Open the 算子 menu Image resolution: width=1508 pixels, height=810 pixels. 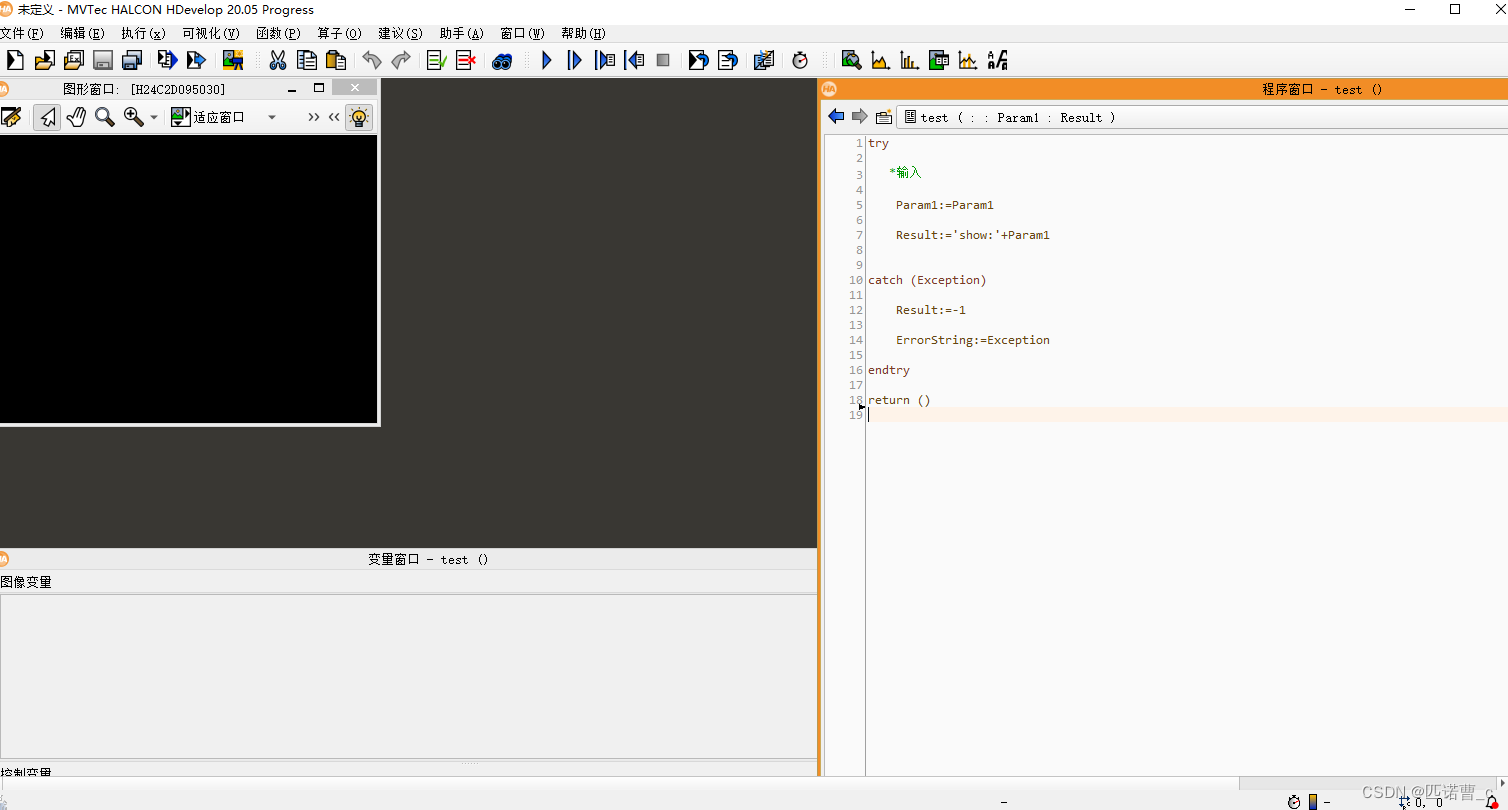click(x=339, y=33)
